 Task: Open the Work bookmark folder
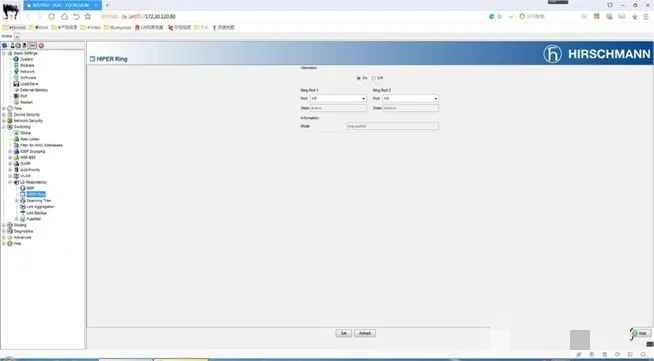[38, 28]
